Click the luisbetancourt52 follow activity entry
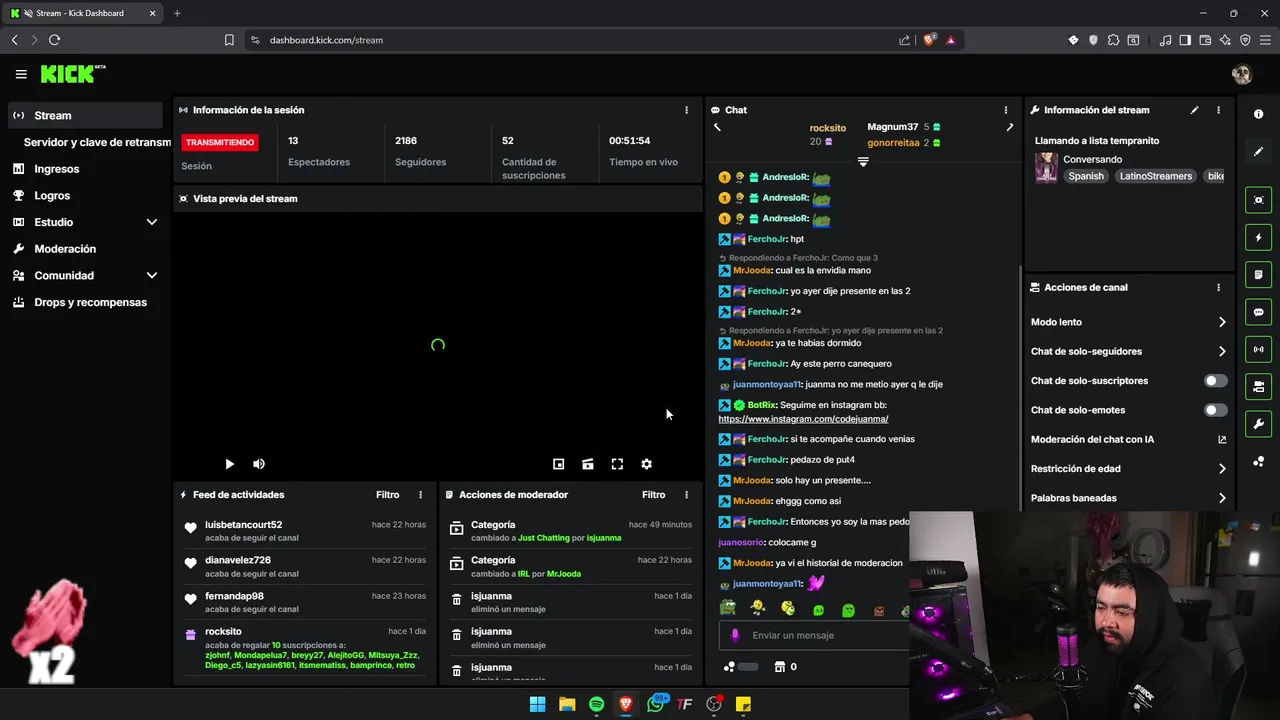Image resolution: width=1280 pixels, height=720 pixels. (x=305, y=531)
